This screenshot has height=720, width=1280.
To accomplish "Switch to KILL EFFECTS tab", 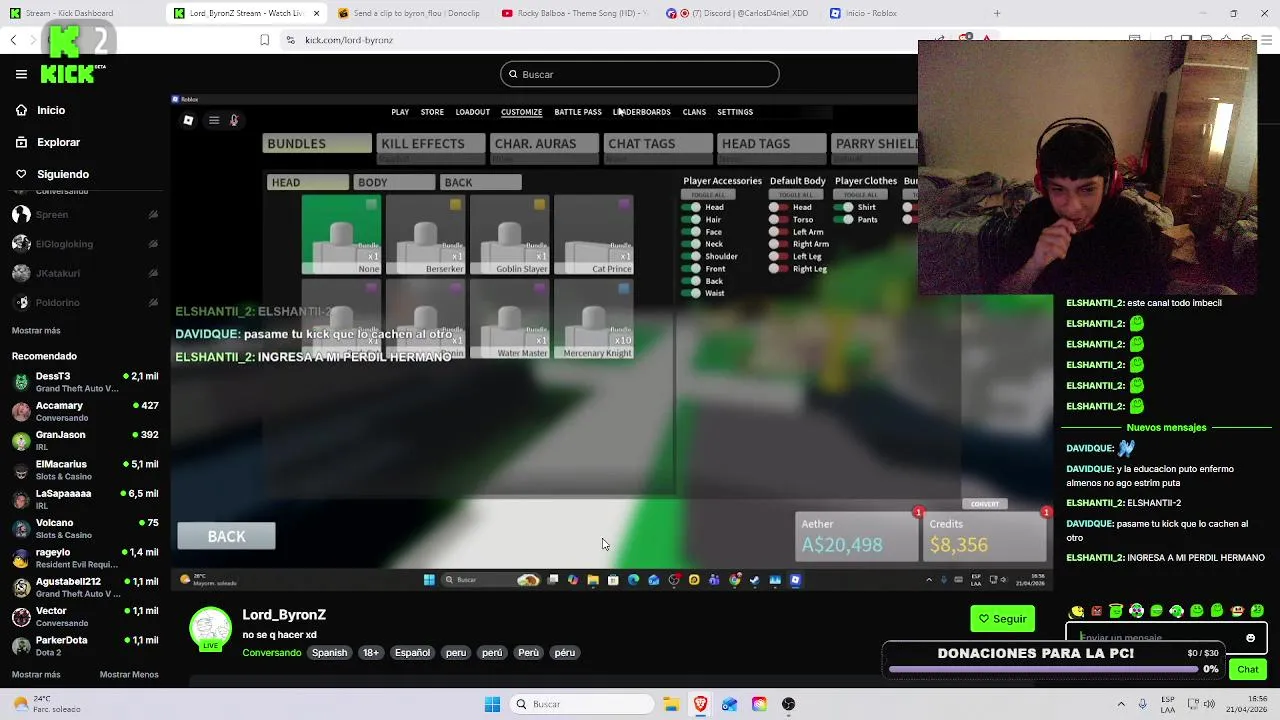I will (431, 144).
